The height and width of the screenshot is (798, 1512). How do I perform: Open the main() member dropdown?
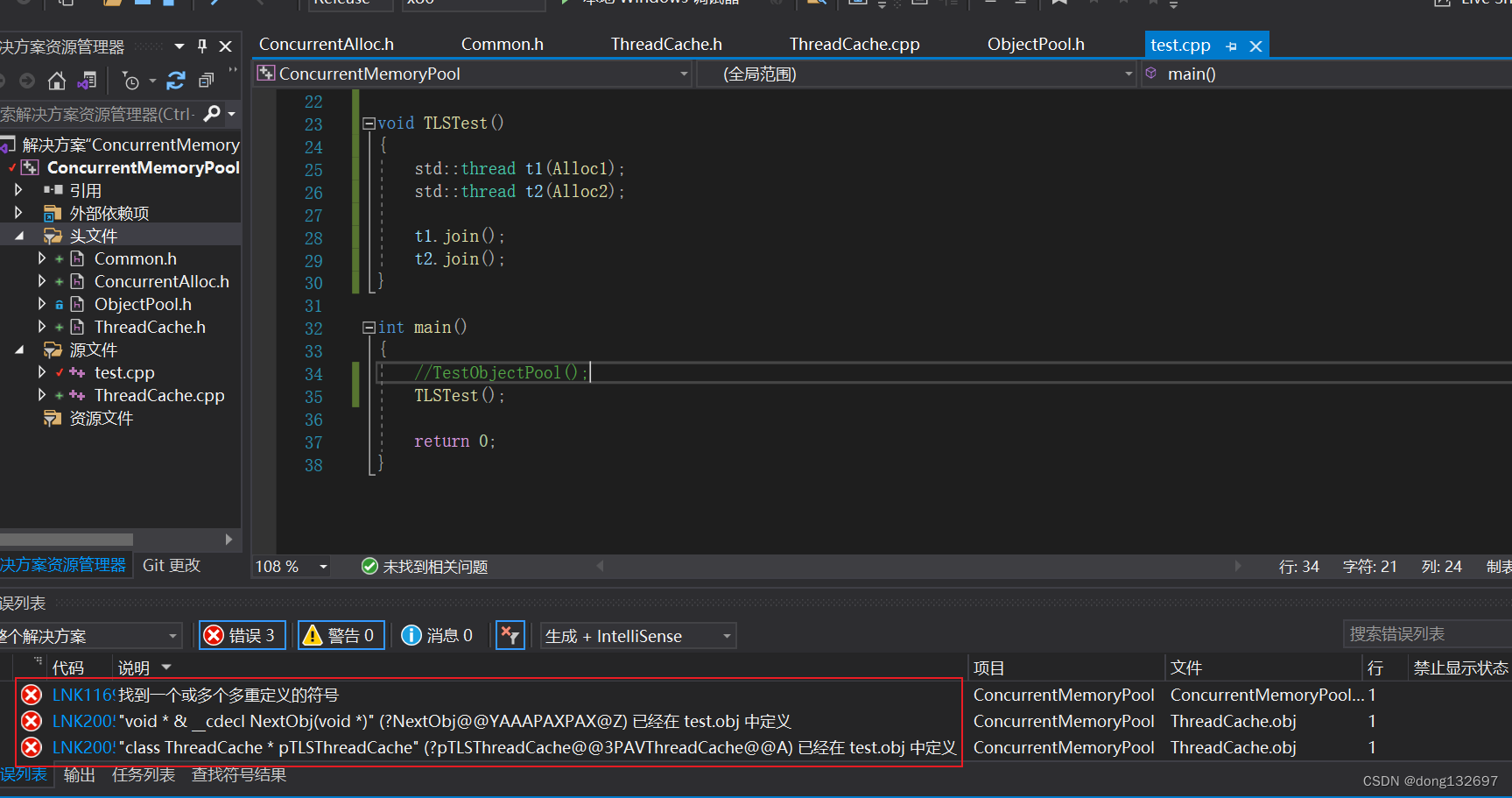pos(1326,74)
